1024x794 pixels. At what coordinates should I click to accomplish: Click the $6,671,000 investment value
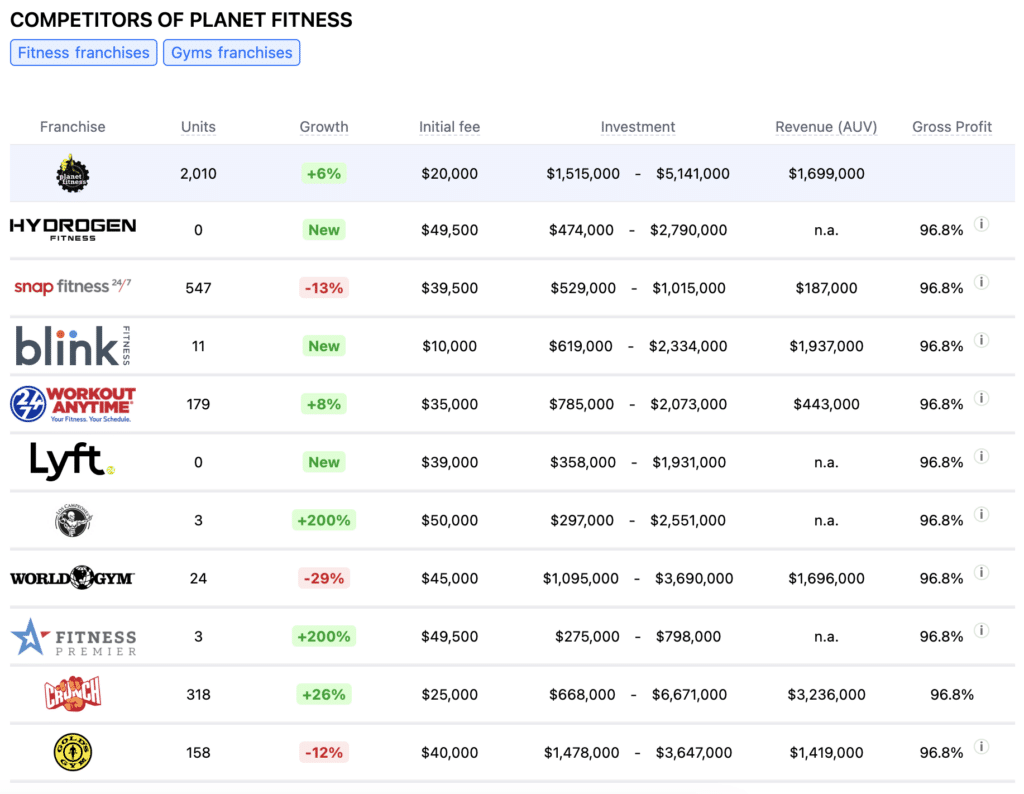[691, 695]
